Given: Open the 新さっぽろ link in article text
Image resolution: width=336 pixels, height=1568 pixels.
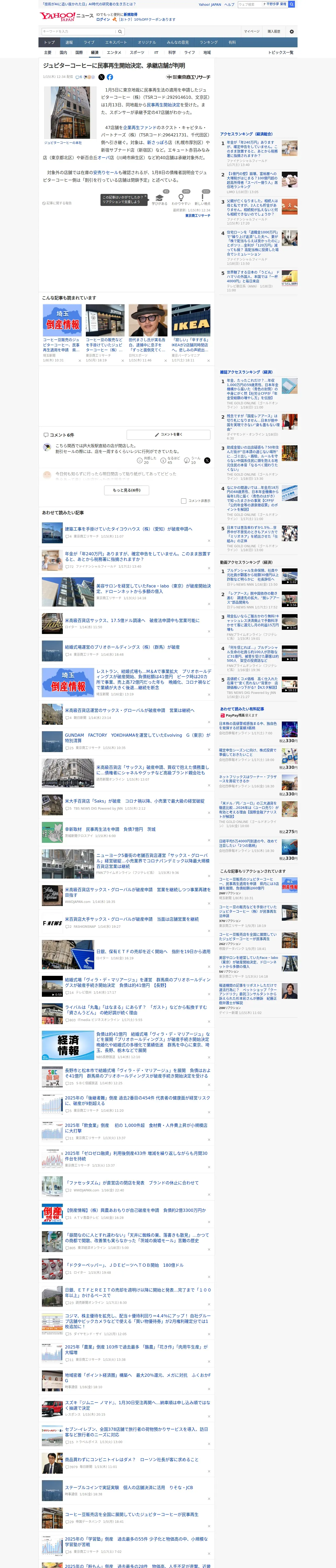Looking at the screenshot, I should [157, 142].
